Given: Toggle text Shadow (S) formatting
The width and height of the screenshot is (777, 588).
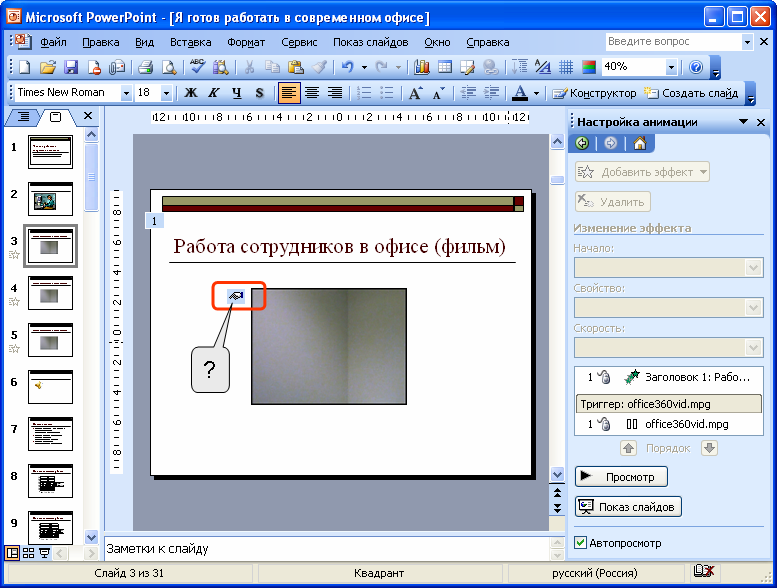Looking at the screenshot, I should [x=259, y=93].
